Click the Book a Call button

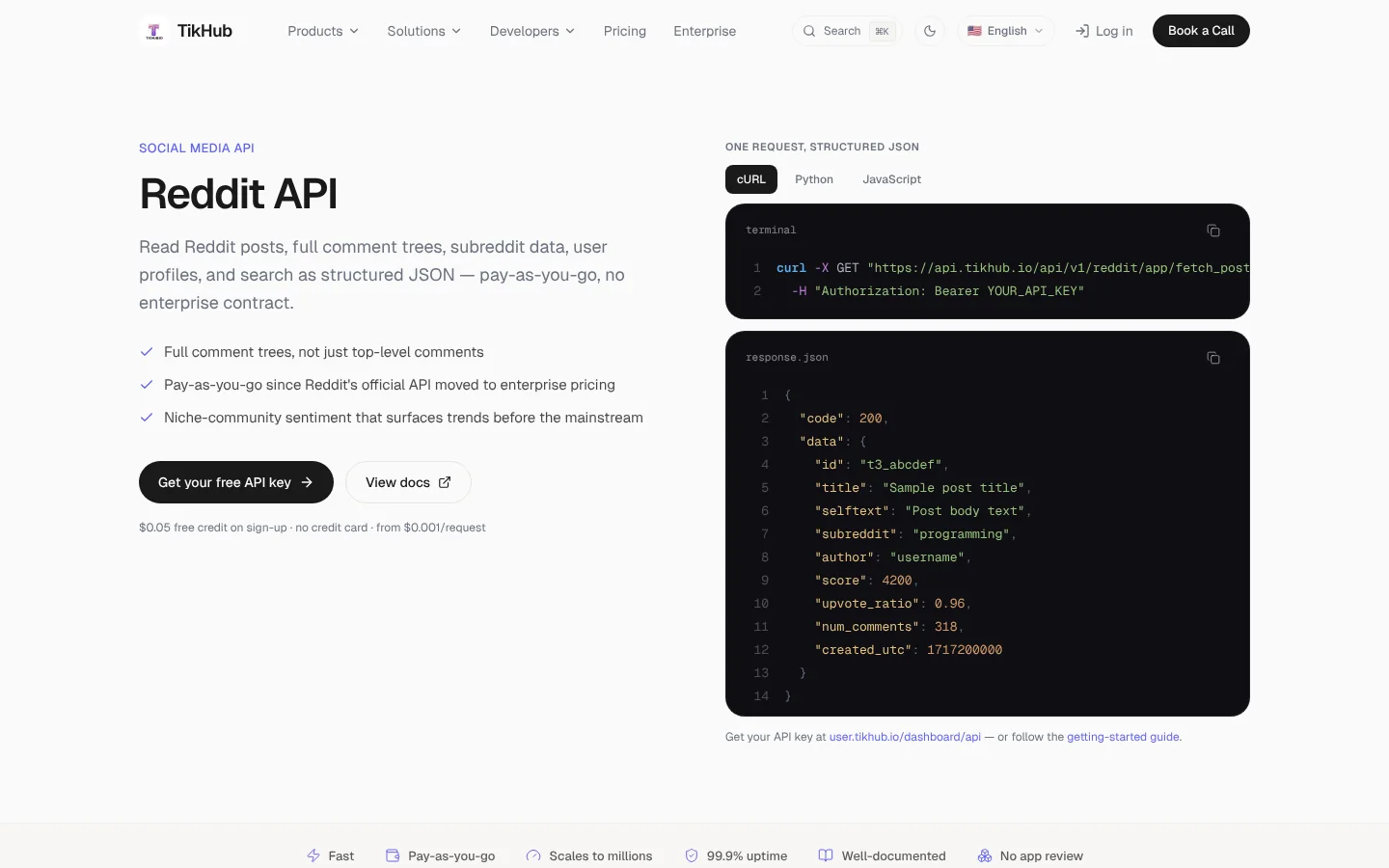click(1201, 31)
